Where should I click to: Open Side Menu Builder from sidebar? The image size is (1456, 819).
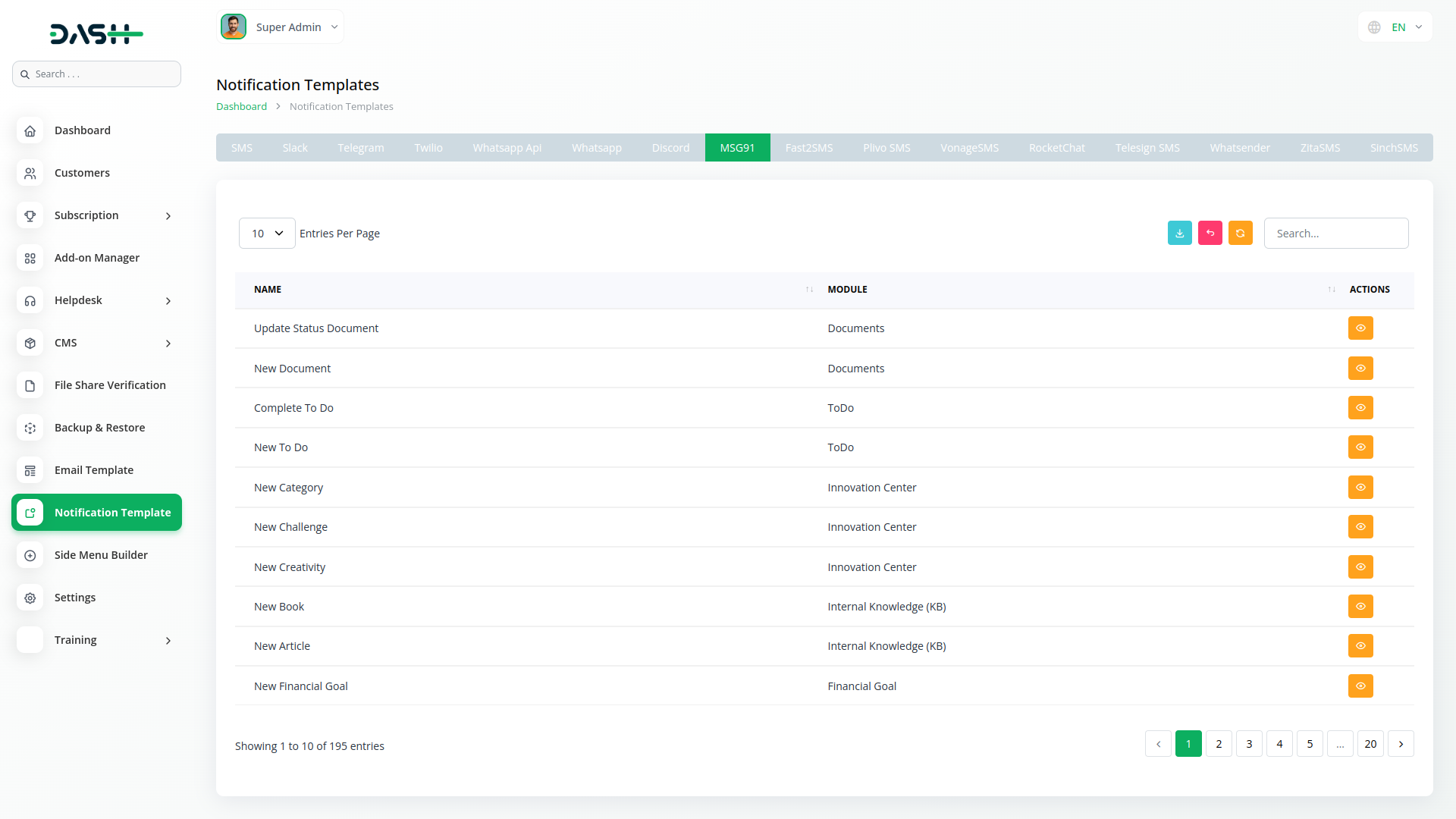point(101,555)
